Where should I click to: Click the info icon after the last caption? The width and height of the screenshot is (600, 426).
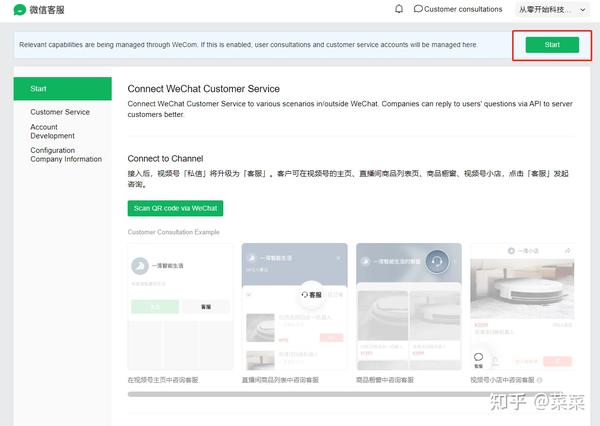coord(540,380)
